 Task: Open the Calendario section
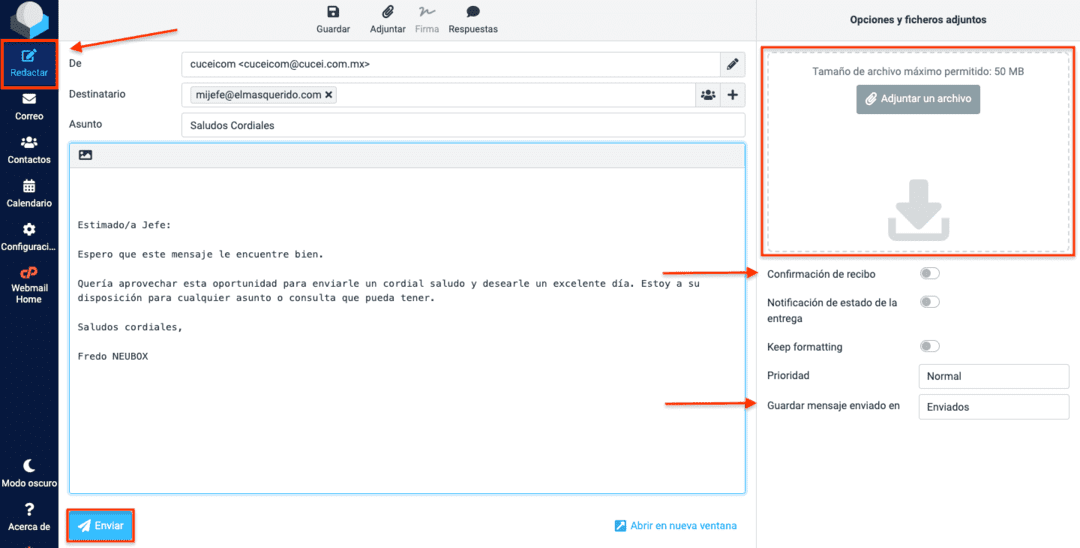pos(29,194)
